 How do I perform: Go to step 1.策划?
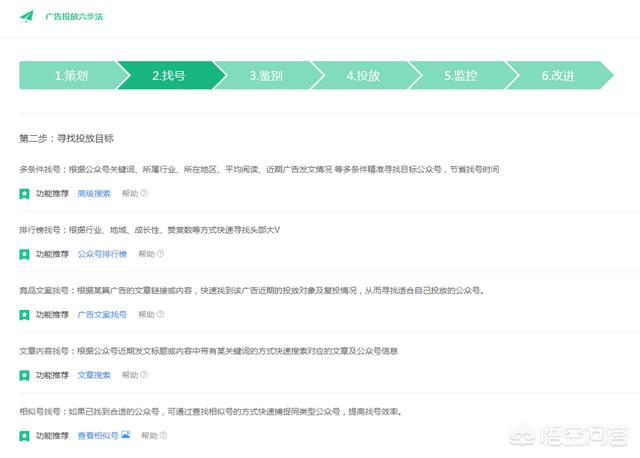point(70,75)
